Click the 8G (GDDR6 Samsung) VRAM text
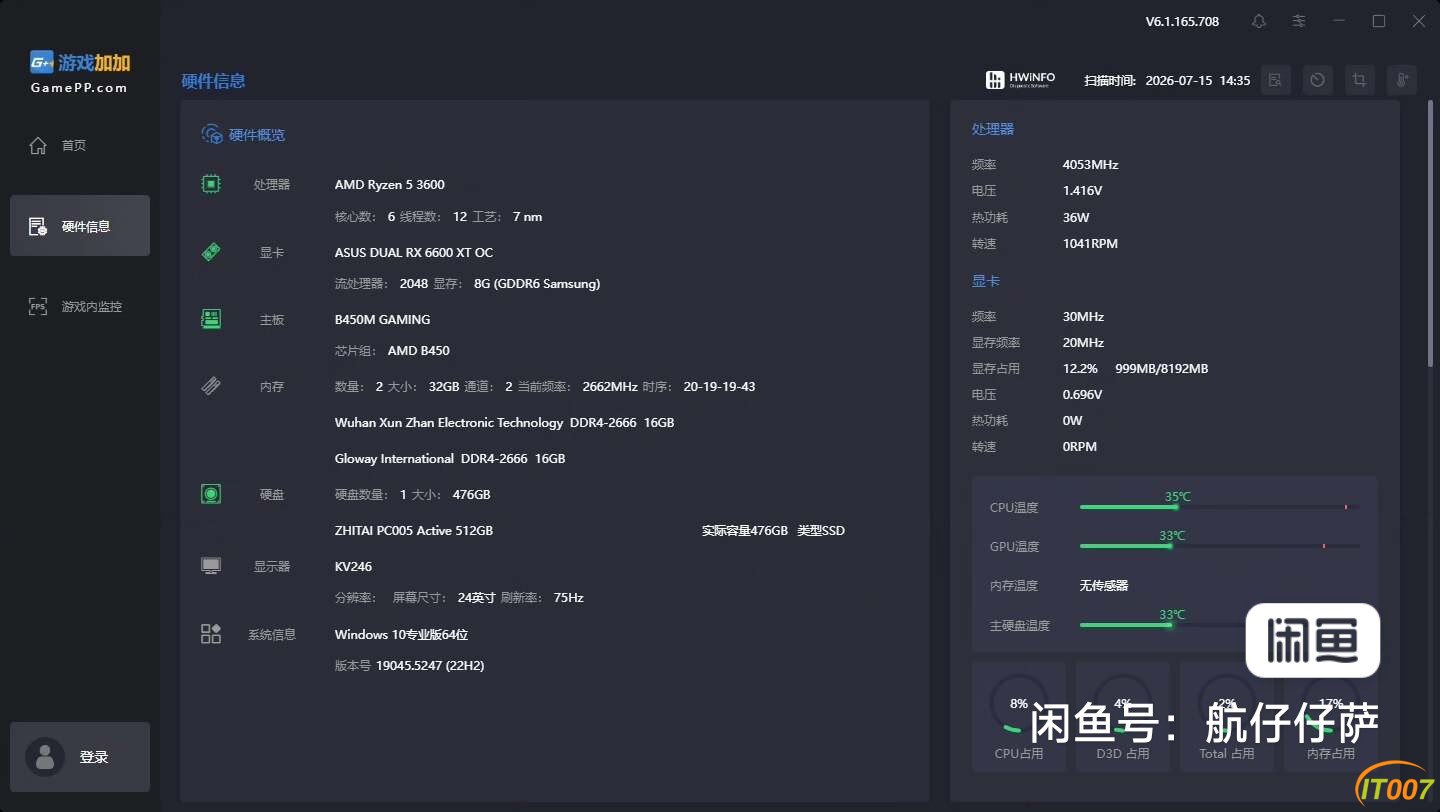The height and width of the screenshot is (812, 1440). [x=537, y=283]
